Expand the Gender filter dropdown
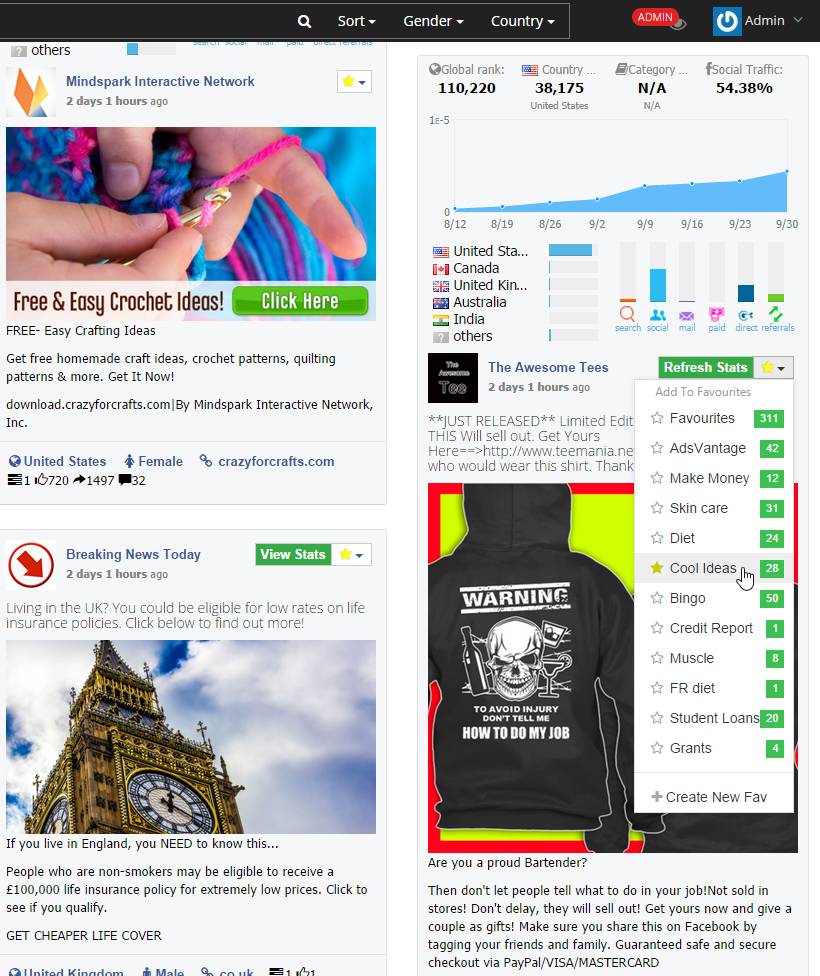Viewport: 820px width, 976px height. point(433,21)
